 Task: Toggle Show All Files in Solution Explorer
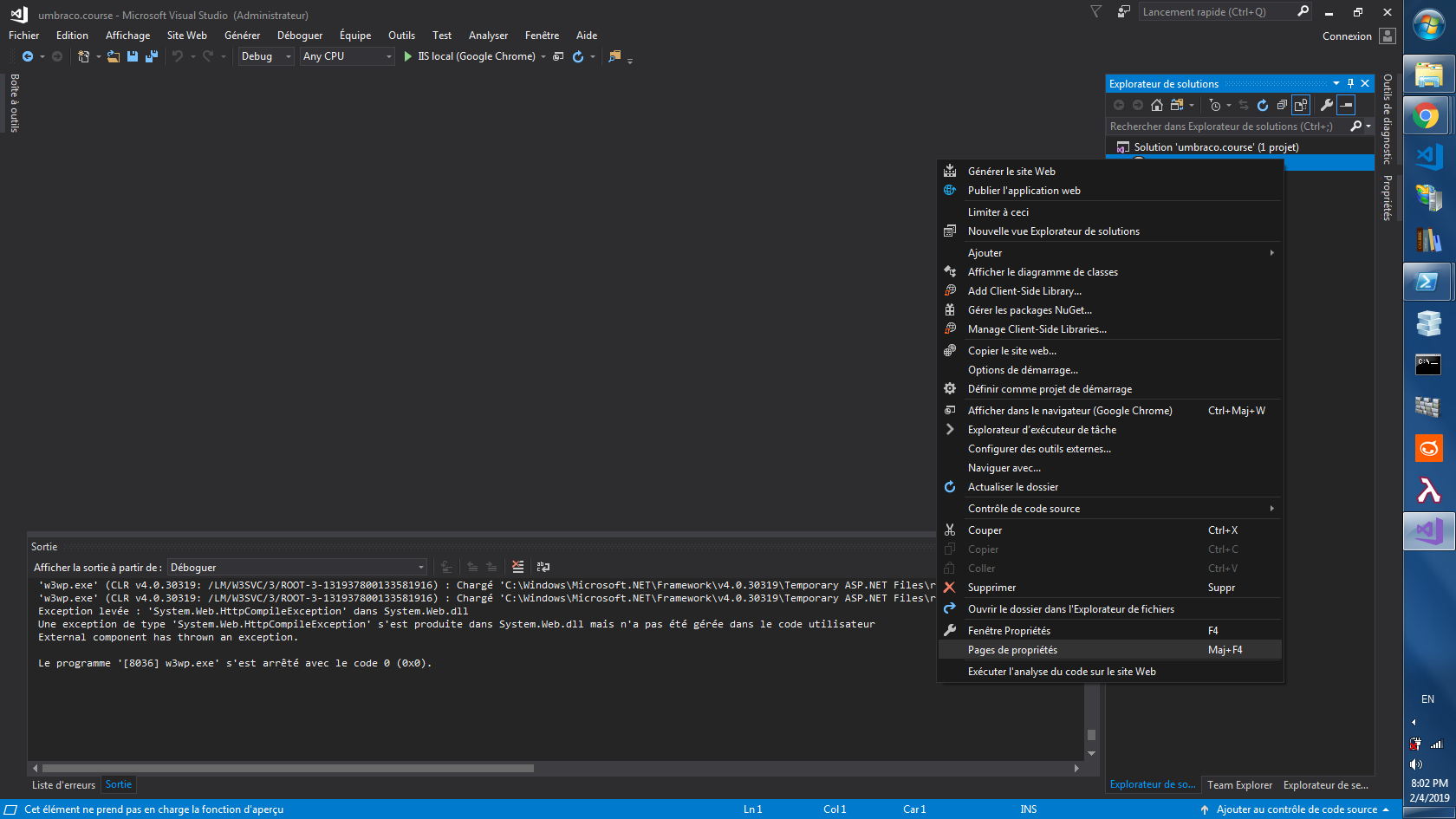pyautogui.click(x=1301, y=106)
